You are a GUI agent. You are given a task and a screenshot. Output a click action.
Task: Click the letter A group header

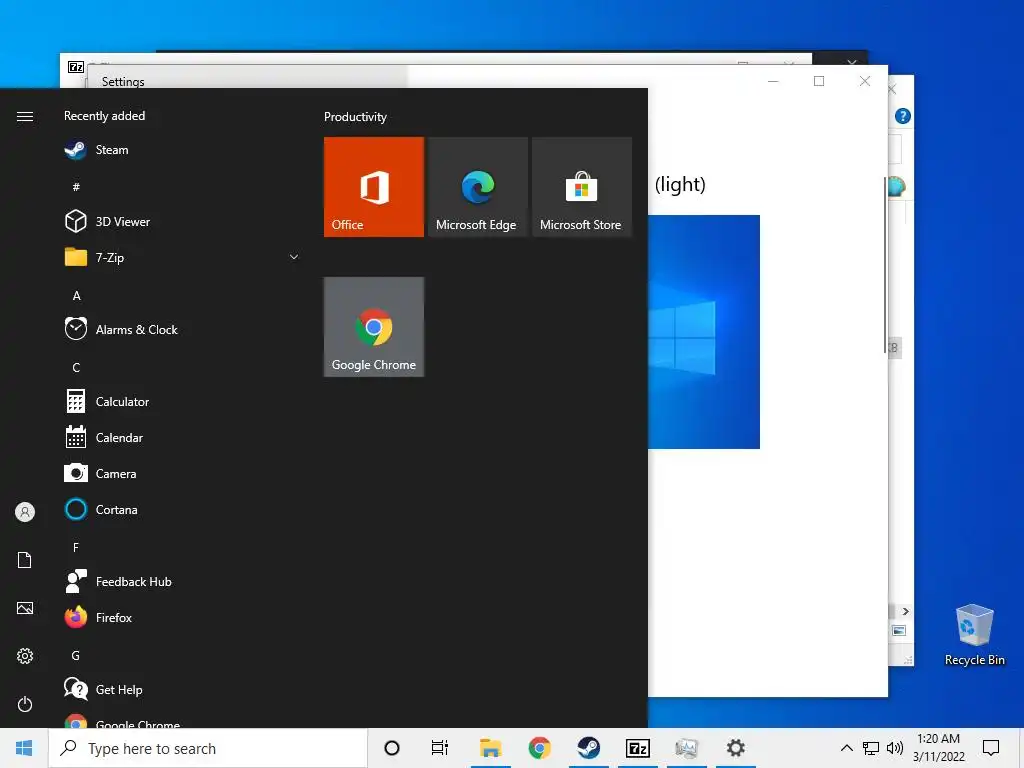[x=76, y=296]
